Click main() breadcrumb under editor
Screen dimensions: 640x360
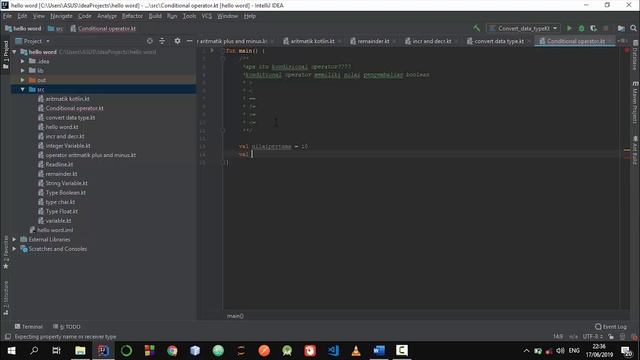[x=235, y=316]
